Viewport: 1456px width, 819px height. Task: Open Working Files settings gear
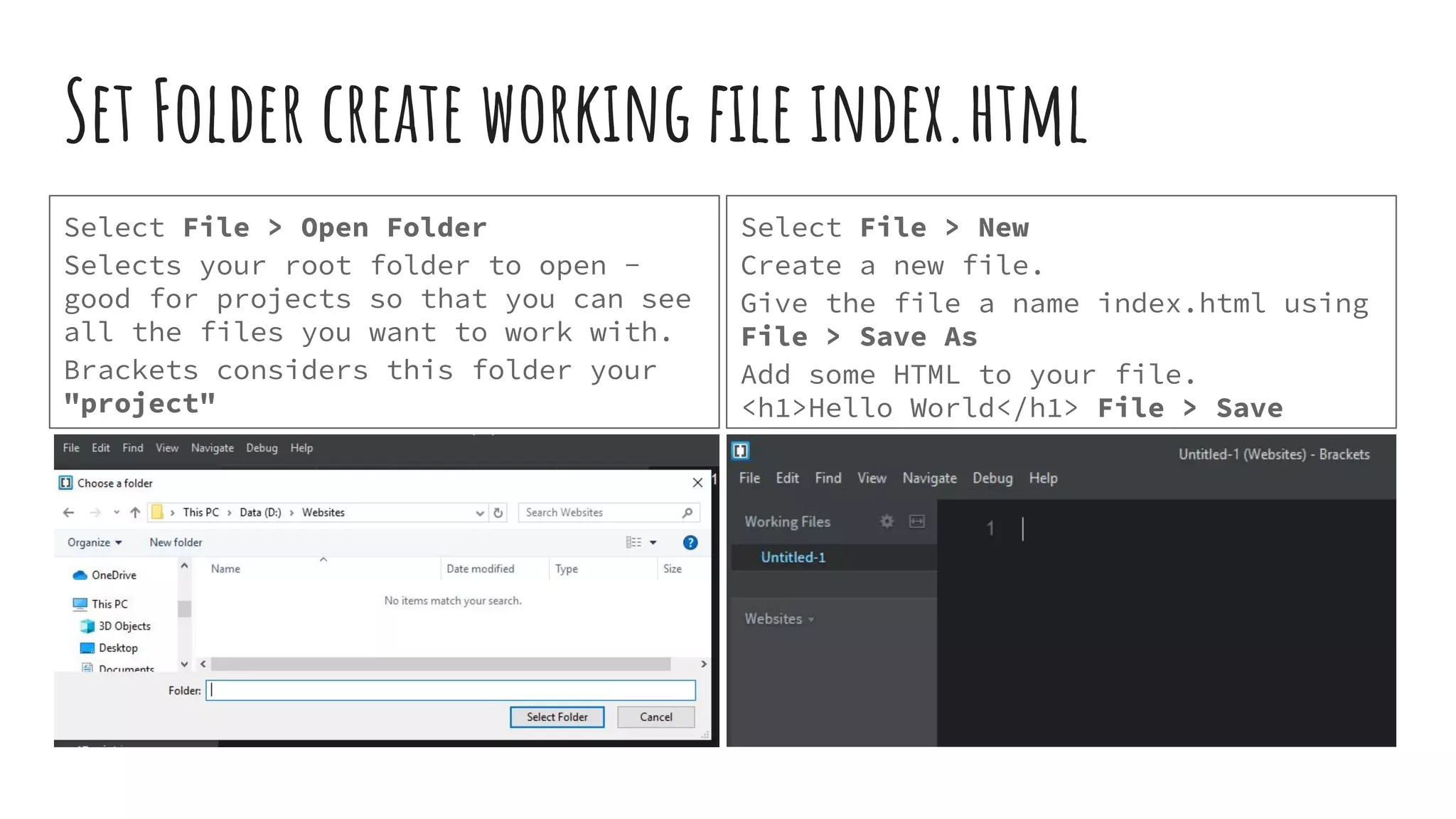[887, 522]
